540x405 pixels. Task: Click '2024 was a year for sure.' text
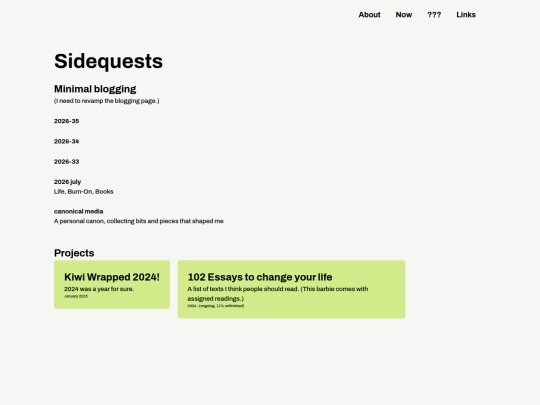(x=99, y=289)
